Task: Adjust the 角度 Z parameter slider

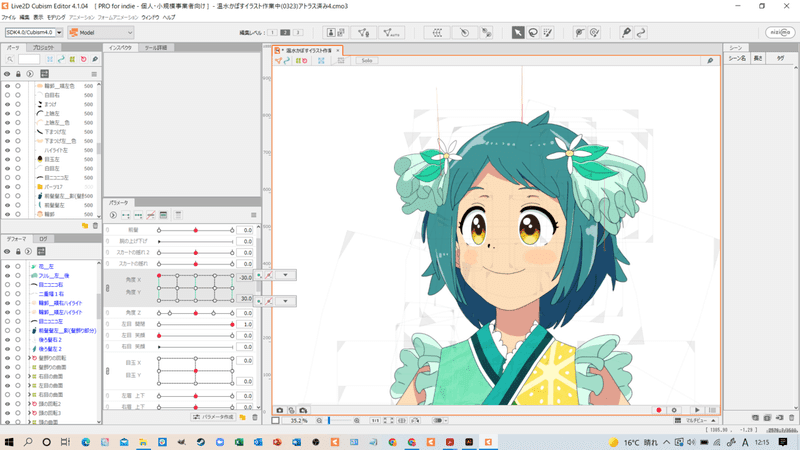Action: point(195,313)
